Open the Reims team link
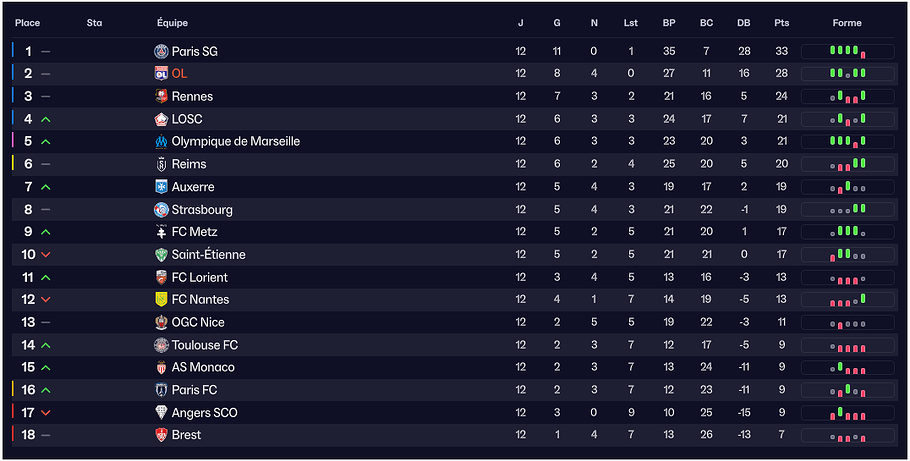The image size is (910, 461). 189,164
